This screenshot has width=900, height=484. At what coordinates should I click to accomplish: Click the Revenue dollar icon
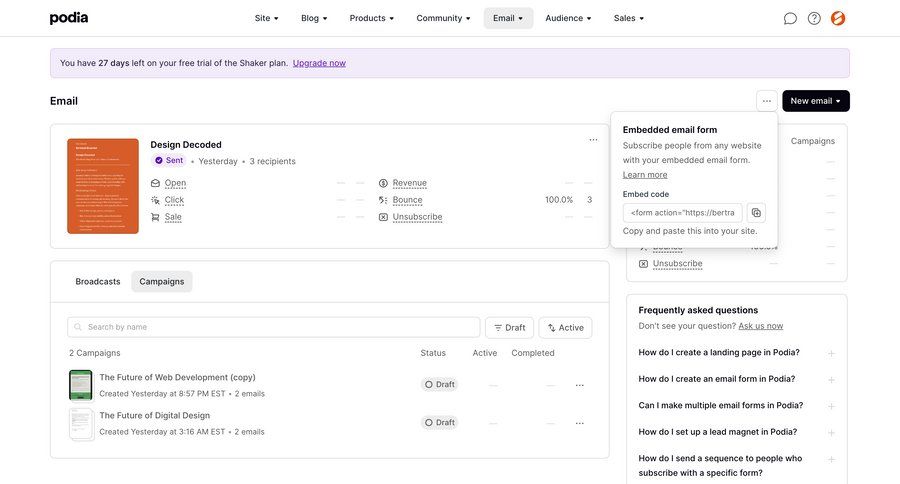click(x=383, y=183)
